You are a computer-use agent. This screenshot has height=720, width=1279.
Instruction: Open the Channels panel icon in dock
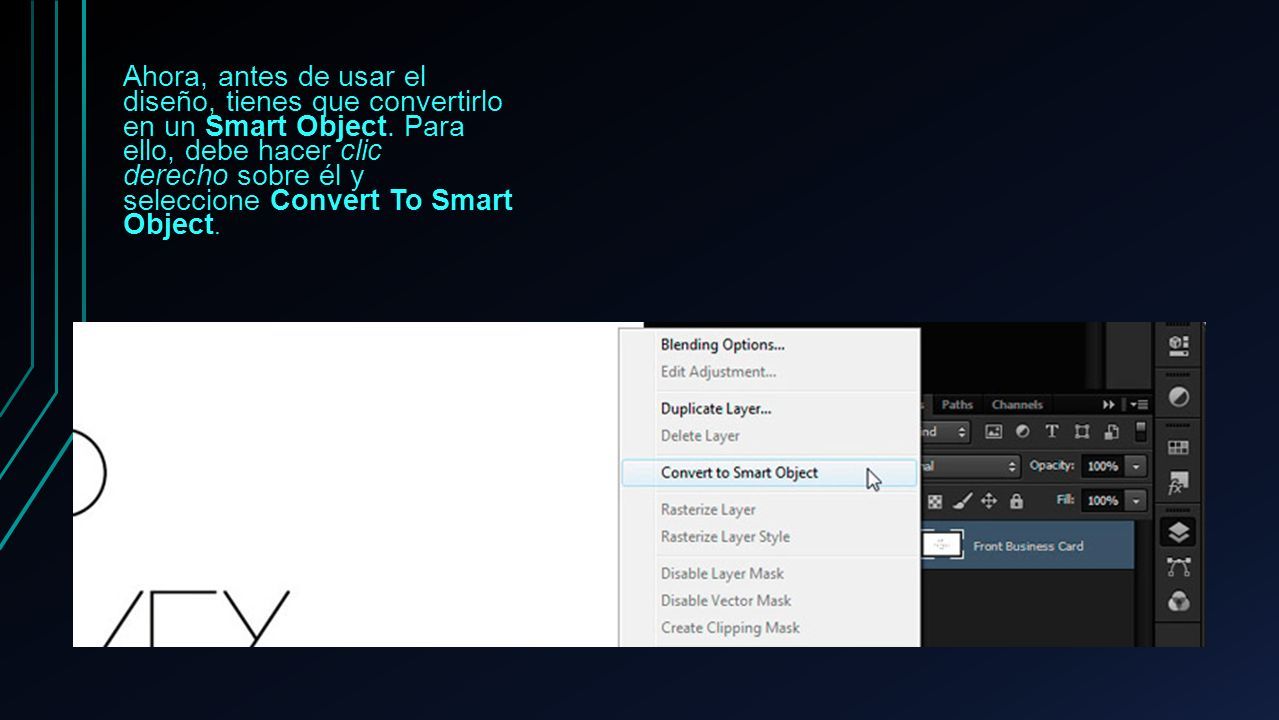(1179, 602)
